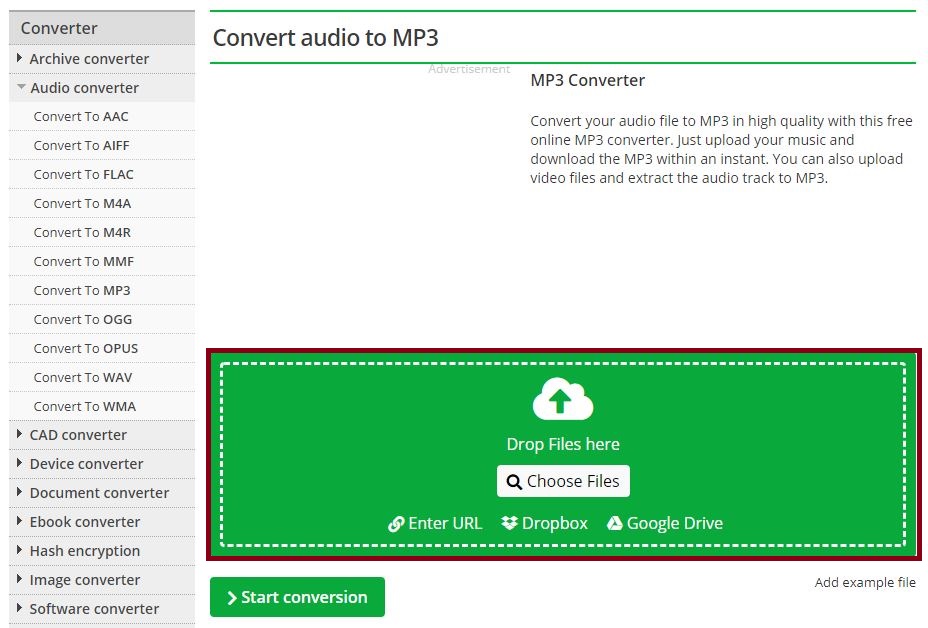Click the magnifier icon in Choose Files
This screenshot has height=628, width=928.
pyautogui.click(x=514, y=482)
